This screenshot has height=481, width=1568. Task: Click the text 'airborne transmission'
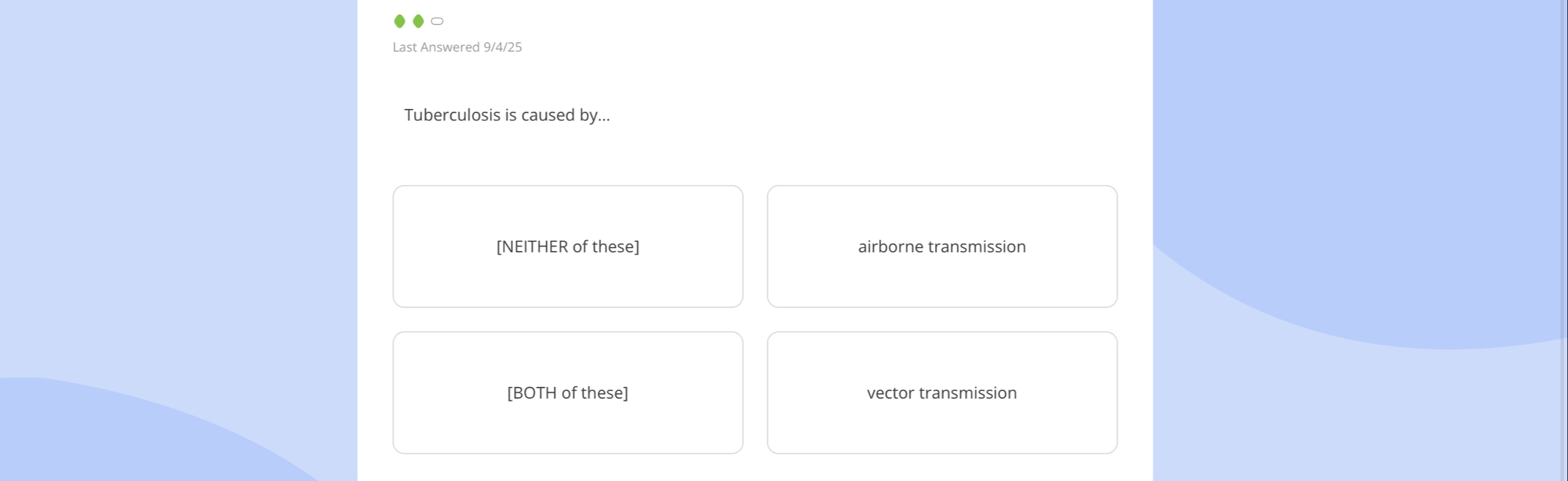tap(942, 247)
